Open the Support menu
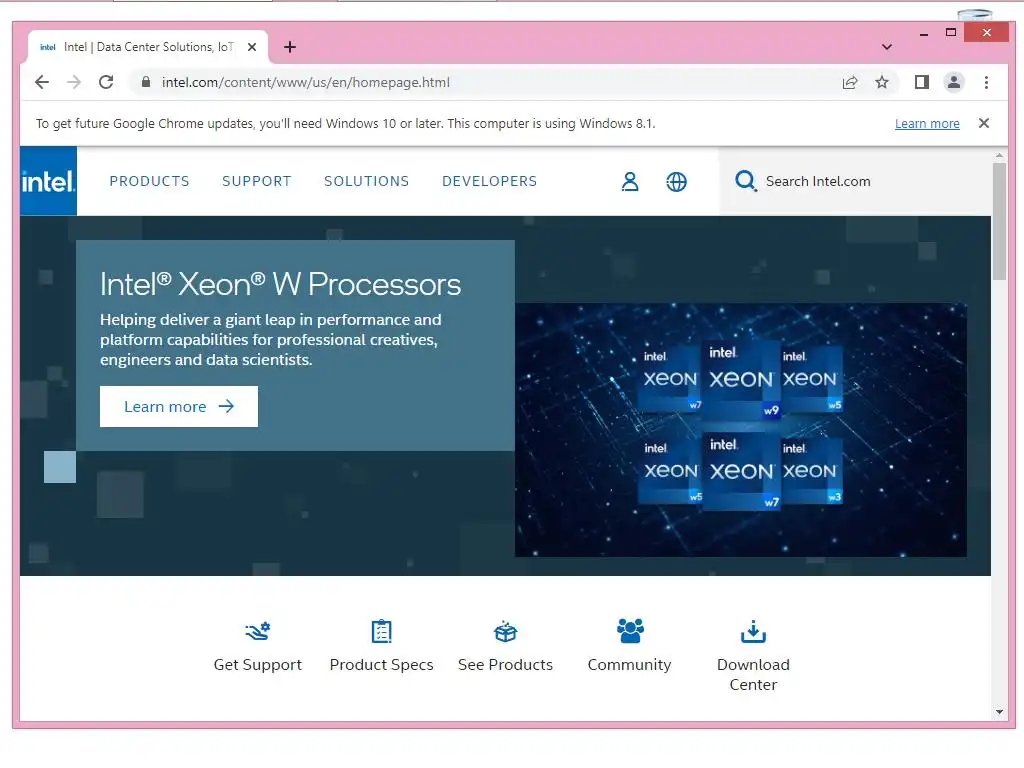The image size is (1024, 768). [x=257, y=181]
